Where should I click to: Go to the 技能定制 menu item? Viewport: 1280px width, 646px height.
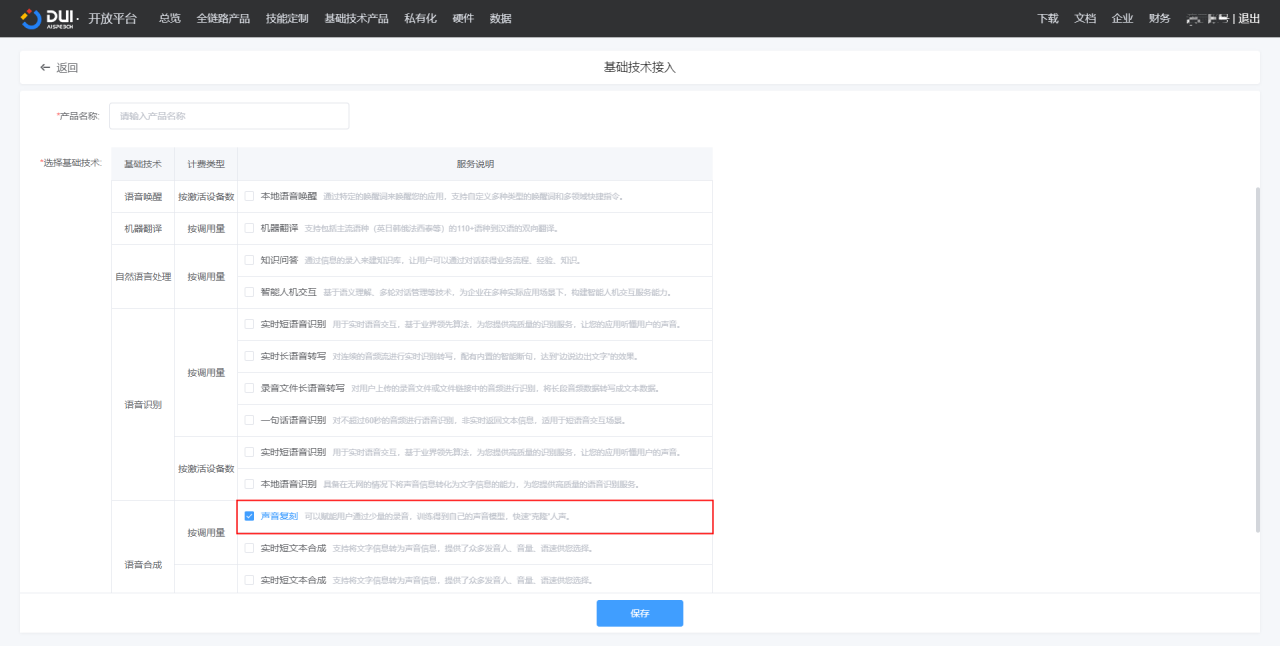[x=287, y=18]
